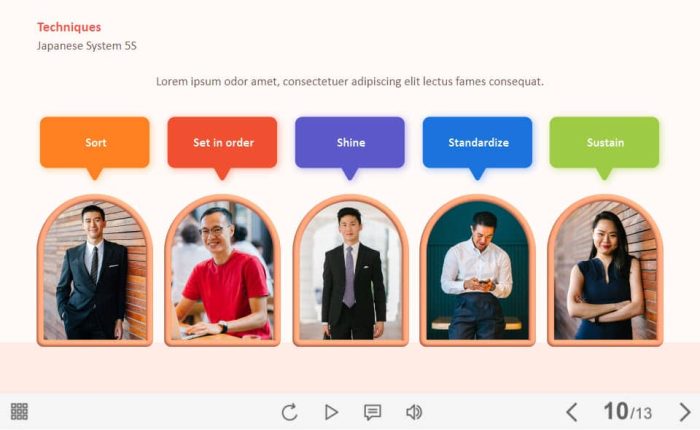Advance to the next slide arrow

pyautogui.click(x=685, y=412)
